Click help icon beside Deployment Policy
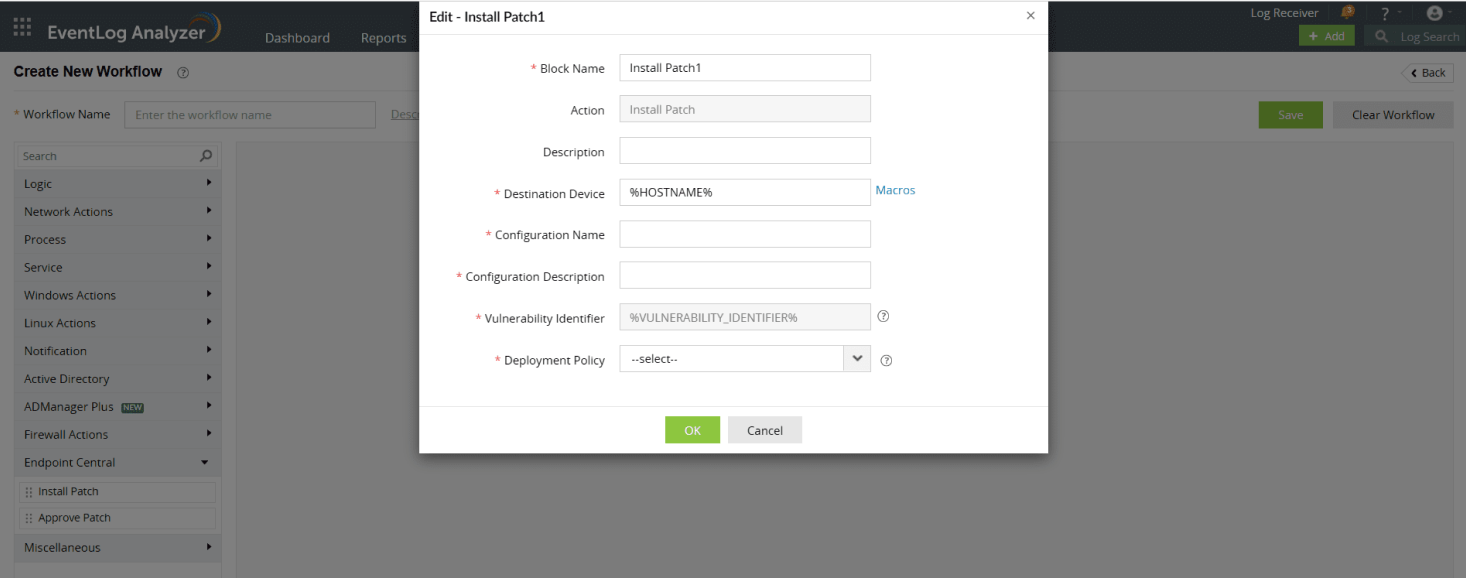This screenshot has height=578, width=1466. [x=886, y=361]
